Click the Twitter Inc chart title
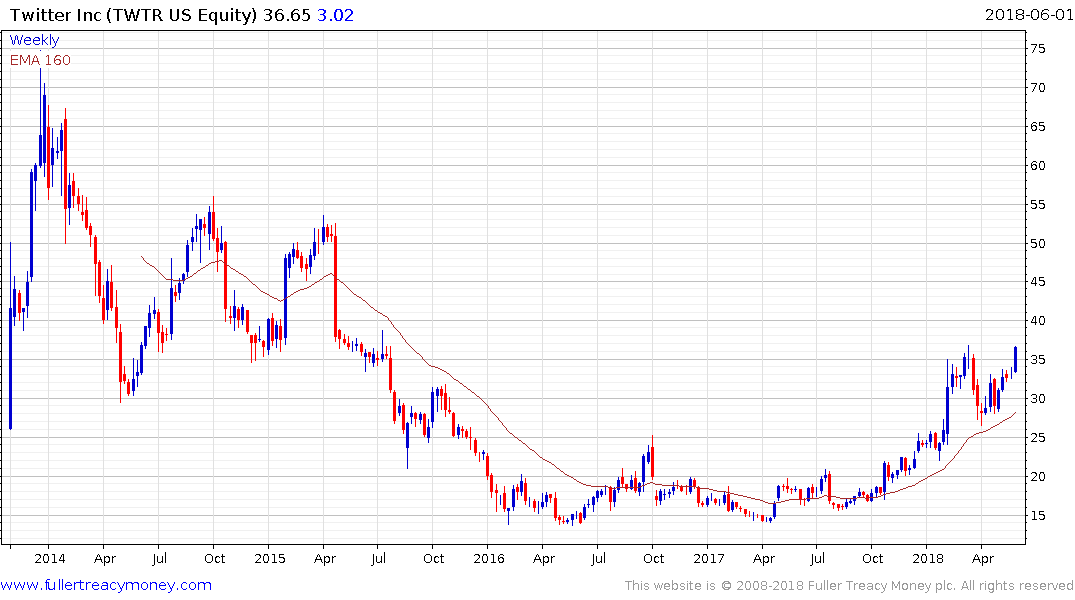The width and height of the screenshot is (1075, 600). [134, 14]
